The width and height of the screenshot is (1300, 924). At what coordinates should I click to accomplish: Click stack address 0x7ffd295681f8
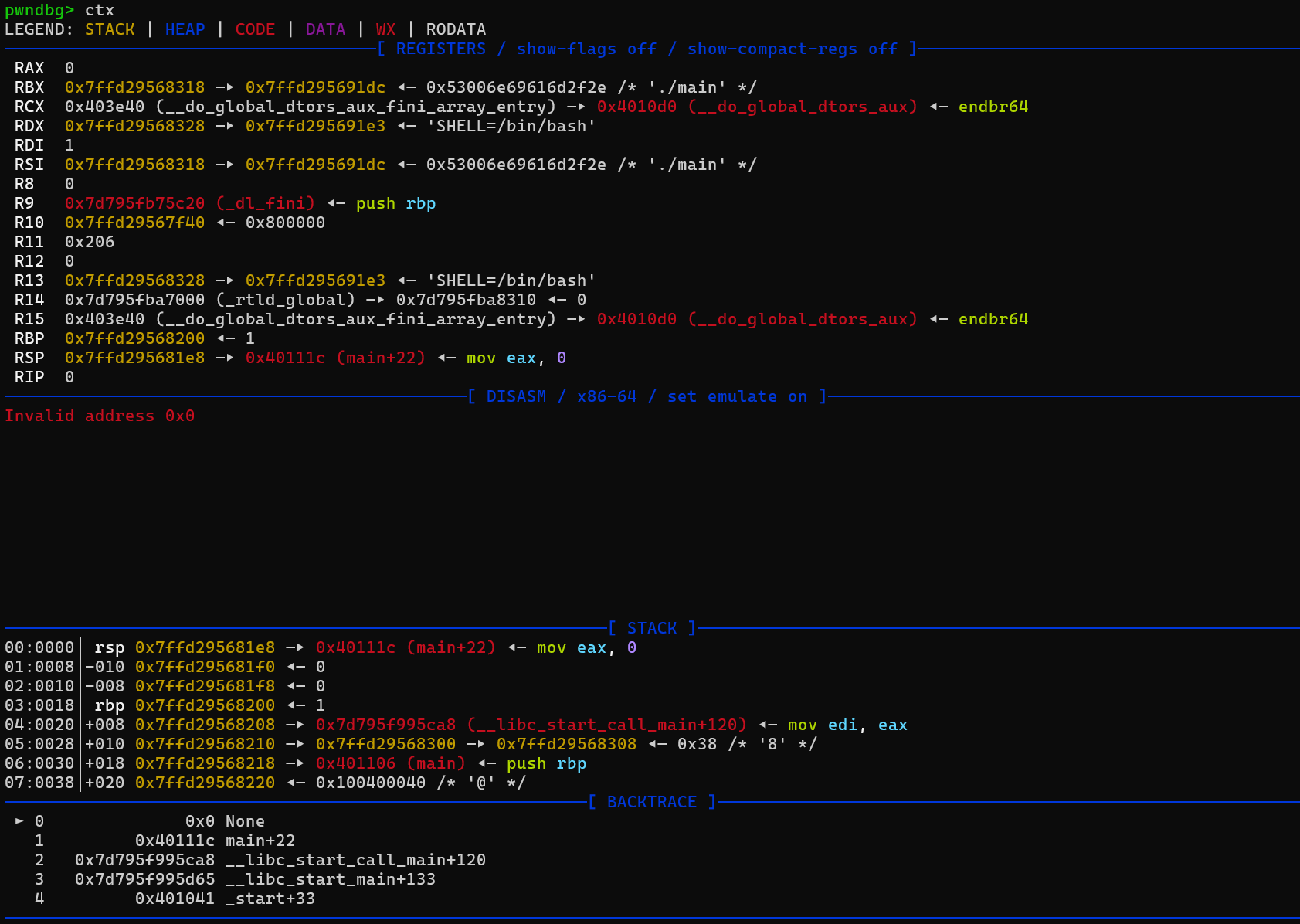coord(205,686)
